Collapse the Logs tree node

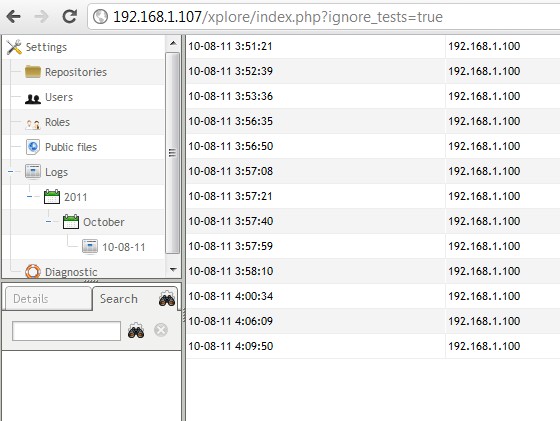click(11, 172)
